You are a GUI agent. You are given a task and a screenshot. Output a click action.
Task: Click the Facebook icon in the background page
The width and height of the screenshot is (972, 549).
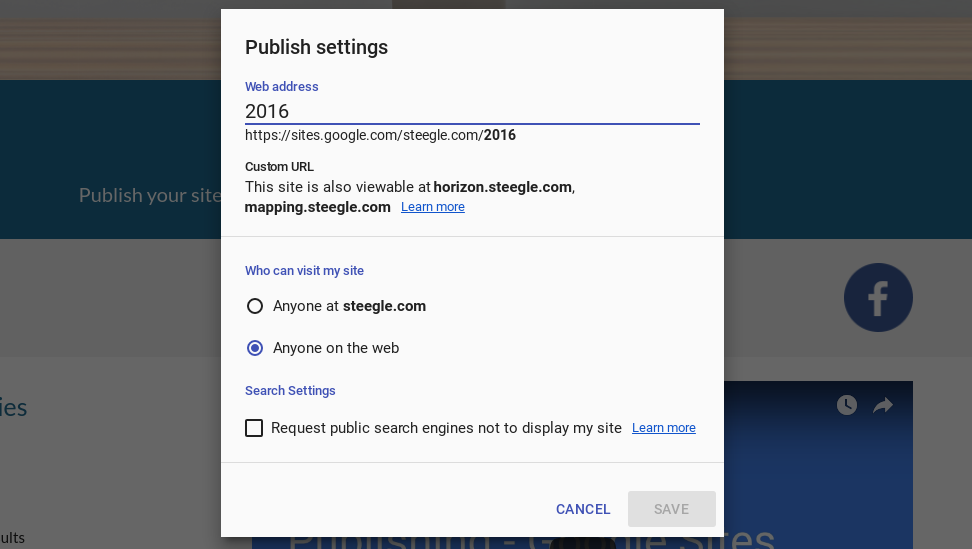pos(878,297)
